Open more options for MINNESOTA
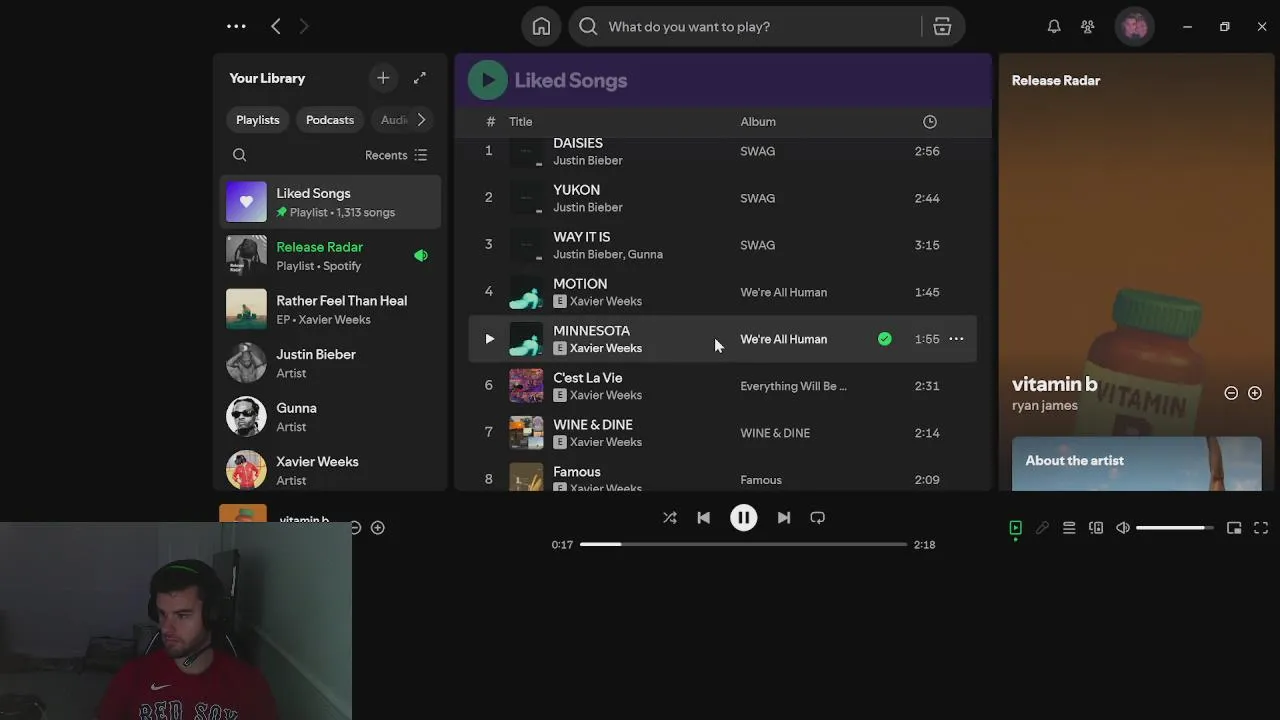The height and width of the screenshot is (720, 1280). click(x=956, y=339)
